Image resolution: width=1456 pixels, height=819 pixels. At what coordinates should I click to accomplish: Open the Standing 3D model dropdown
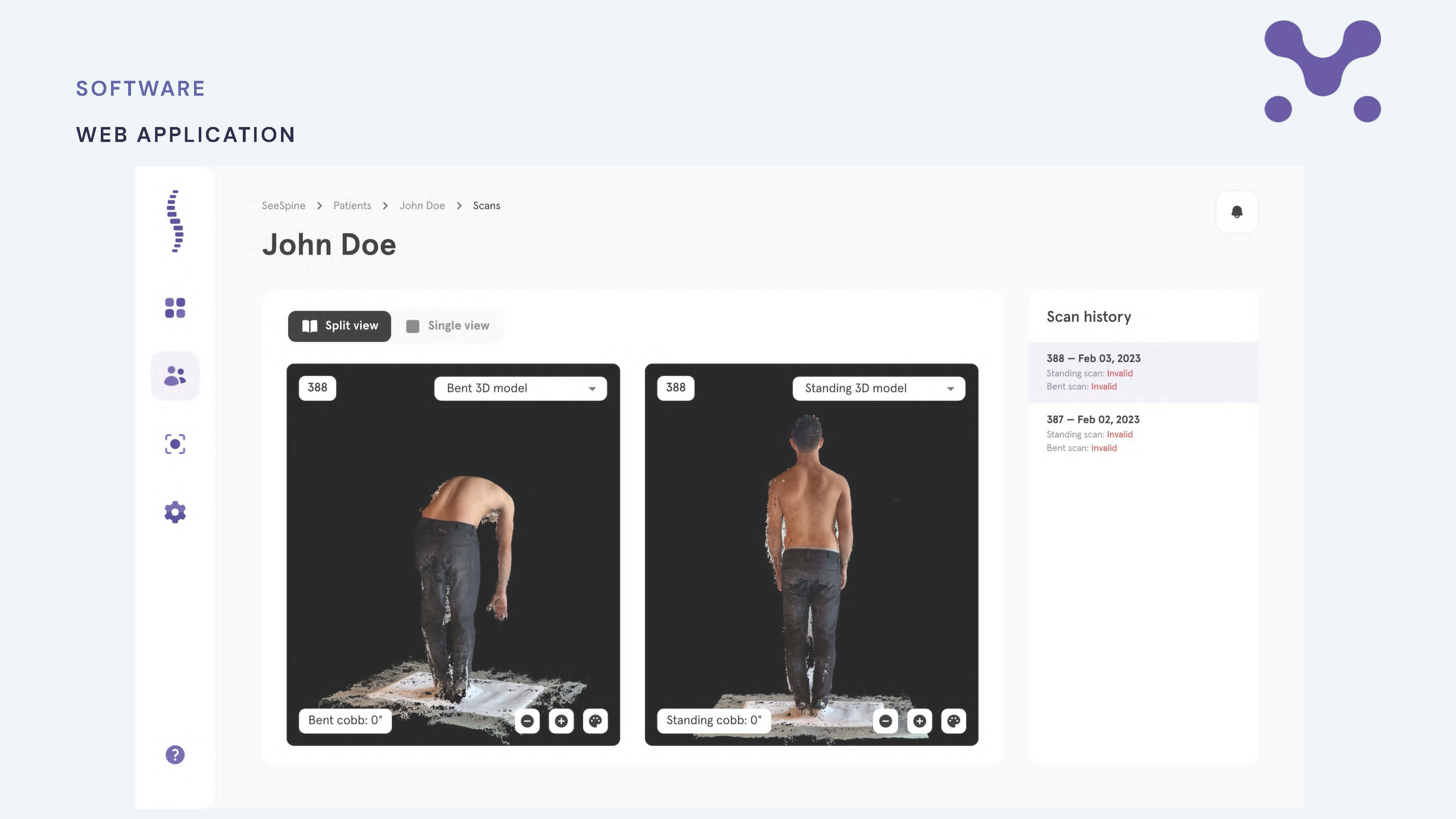(x=878, y=388)
